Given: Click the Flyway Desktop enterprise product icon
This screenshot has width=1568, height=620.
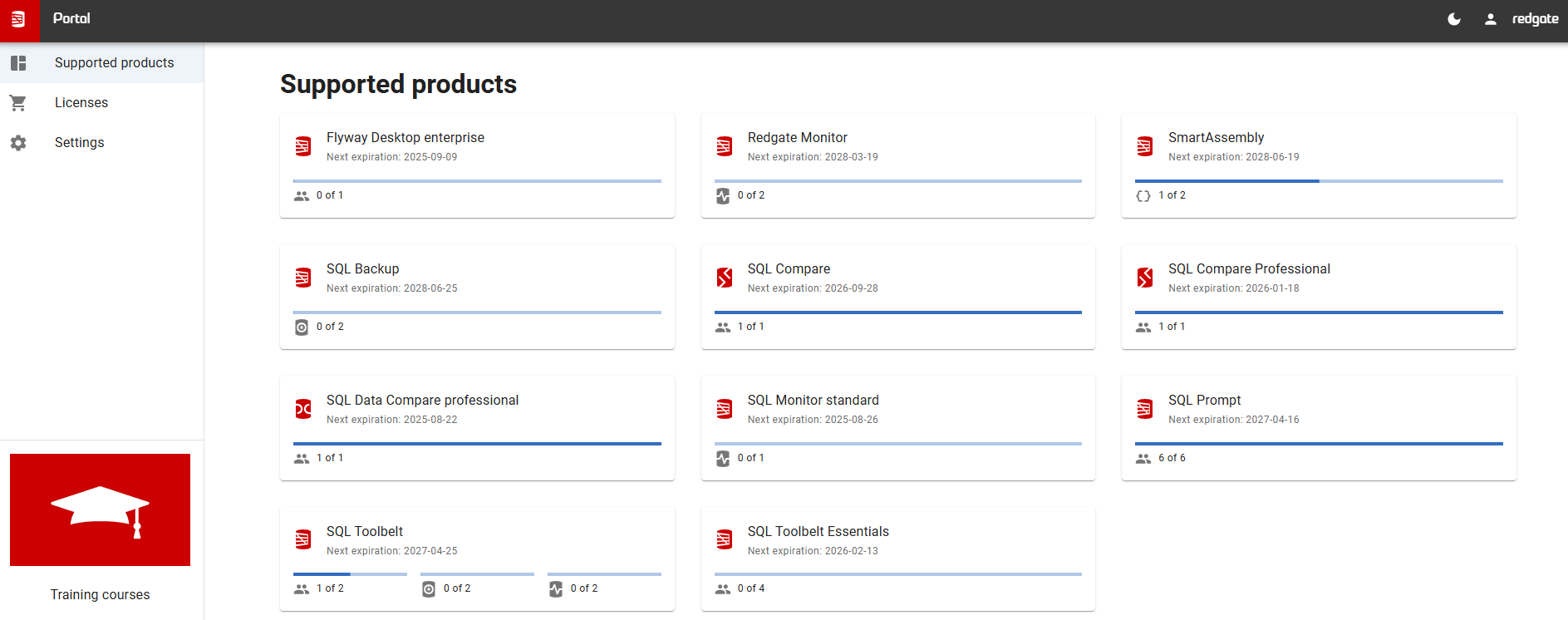Looking at the screenshot, I should tap(303, 146).
